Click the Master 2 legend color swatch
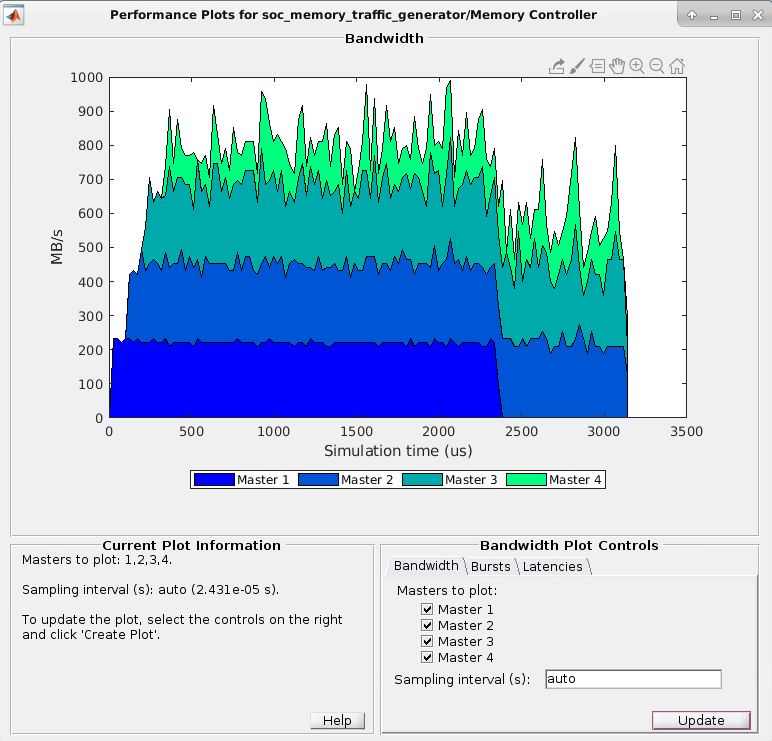 coord(319,480)
